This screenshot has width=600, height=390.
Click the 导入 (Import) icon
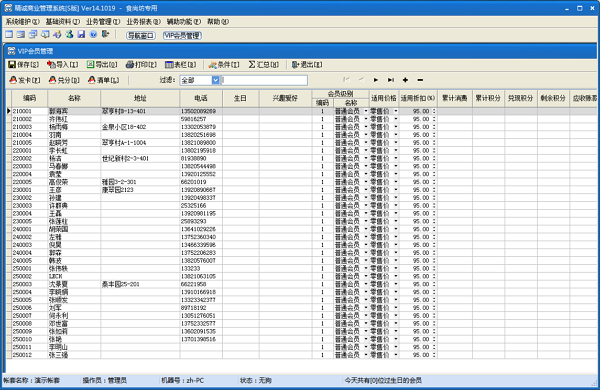point(51,65)
